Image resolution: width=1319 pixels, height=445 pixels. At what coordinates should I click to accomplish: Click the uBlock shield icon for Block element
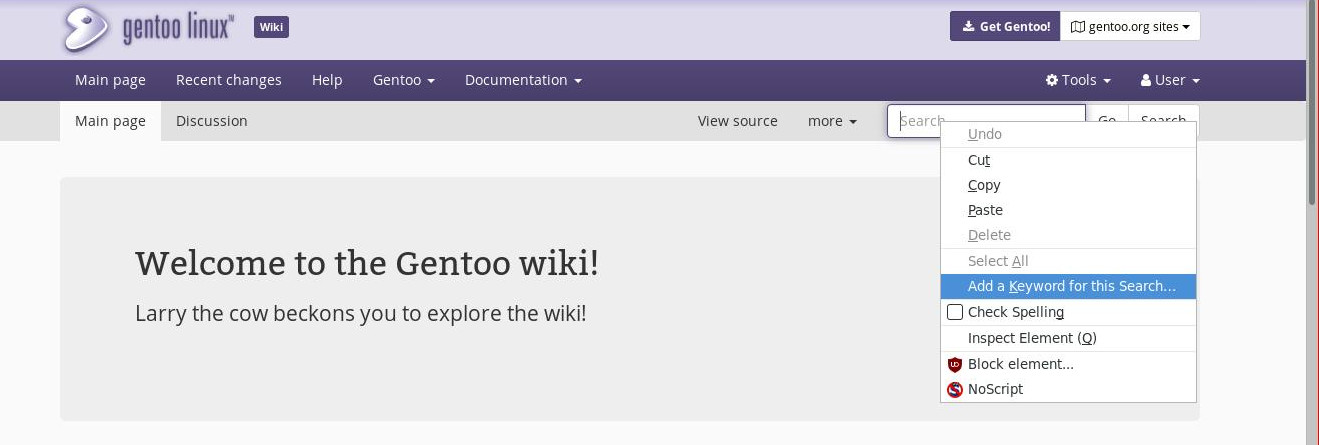click(x=955, y=365)
